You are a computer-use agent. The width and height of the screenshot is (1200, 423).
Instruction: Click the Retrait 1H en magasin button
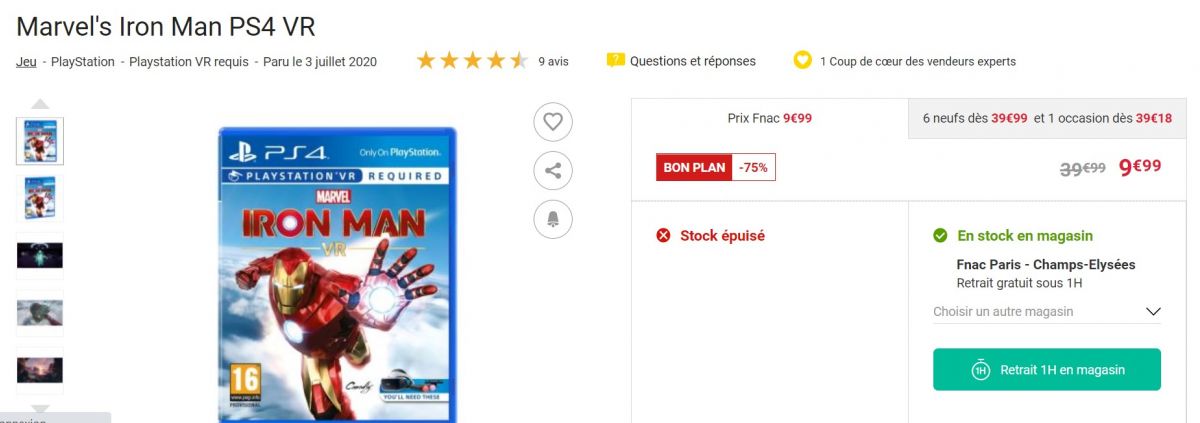tap(1047, 370)
